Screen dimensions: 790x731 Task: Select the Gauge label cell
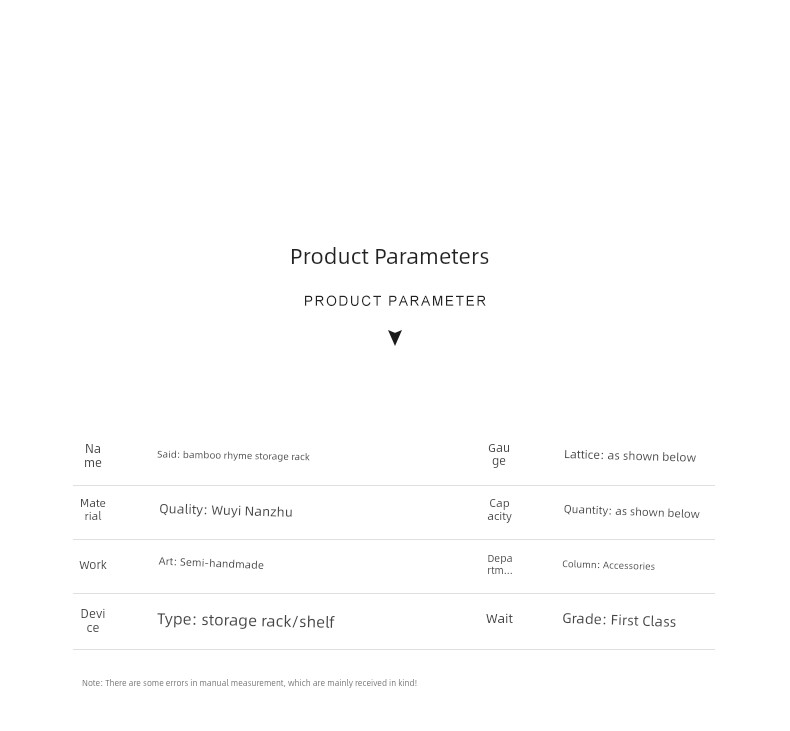click(x=499, y=454)
